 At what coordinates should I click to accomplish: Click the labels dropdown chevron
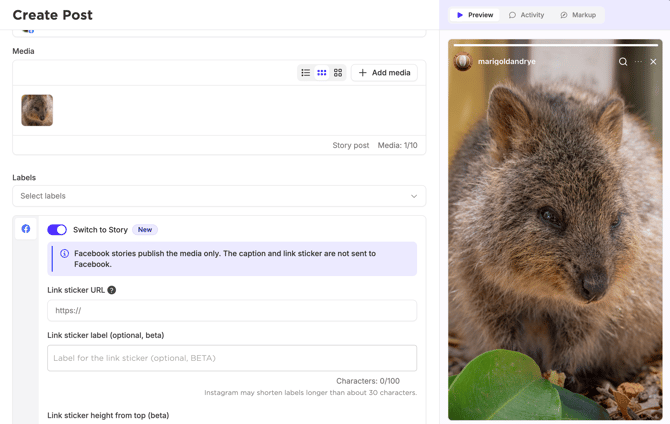(414, 196)
